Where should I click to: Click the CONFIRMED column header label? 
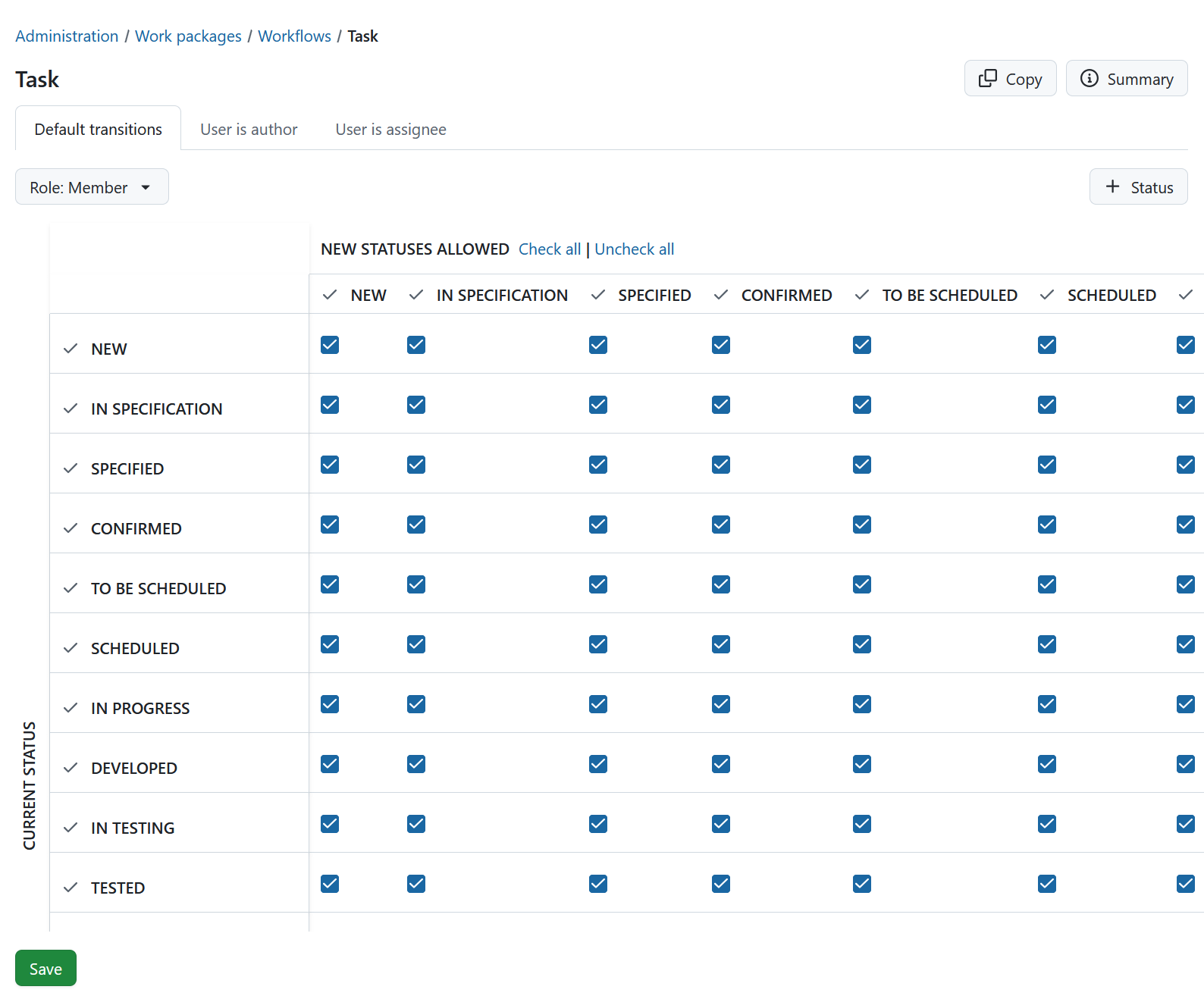coord(786,295)
